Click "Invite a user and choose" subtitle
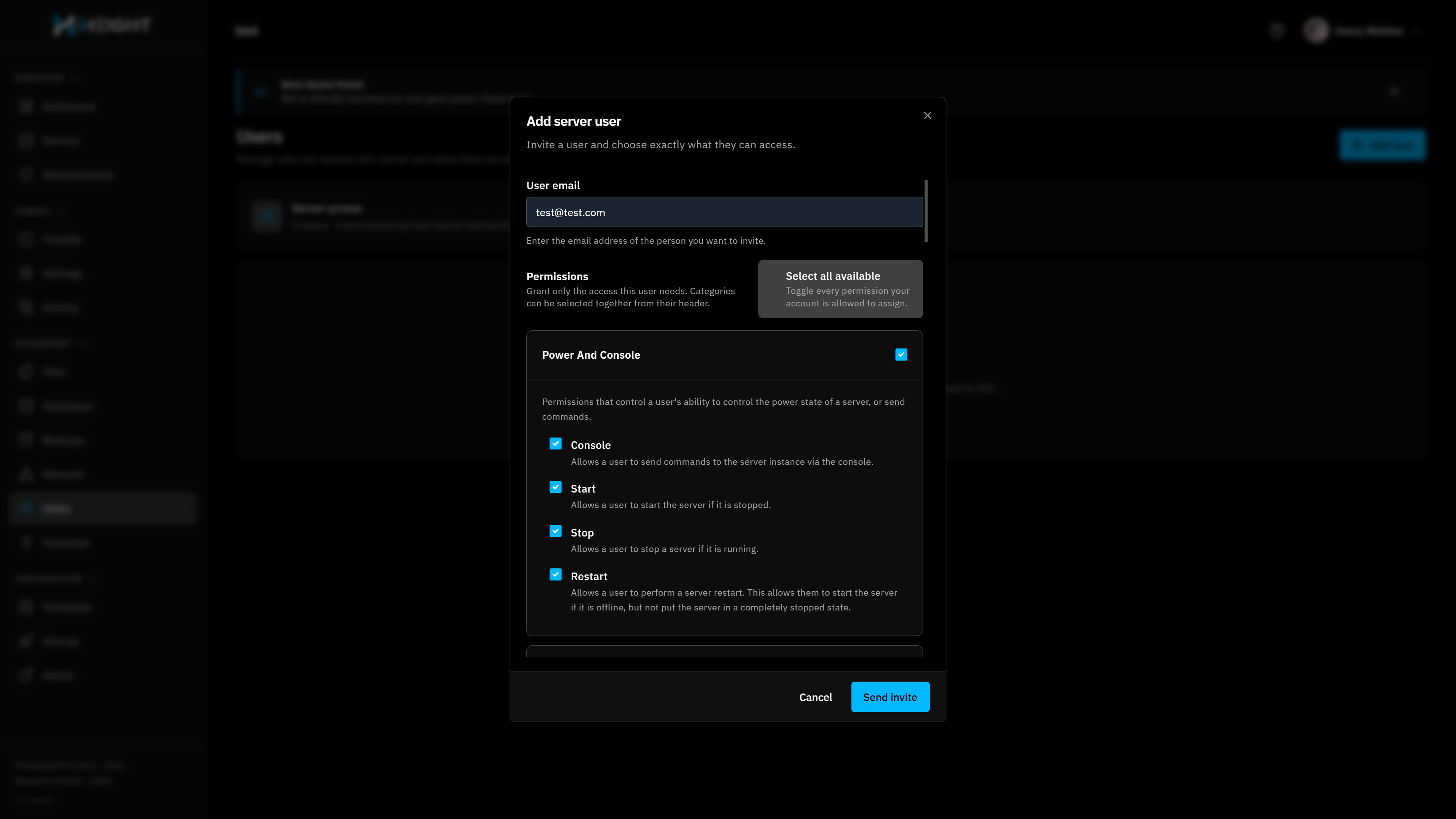This screenshot has height=819, width=1456. pyautogui.click(x=661, y=145)
